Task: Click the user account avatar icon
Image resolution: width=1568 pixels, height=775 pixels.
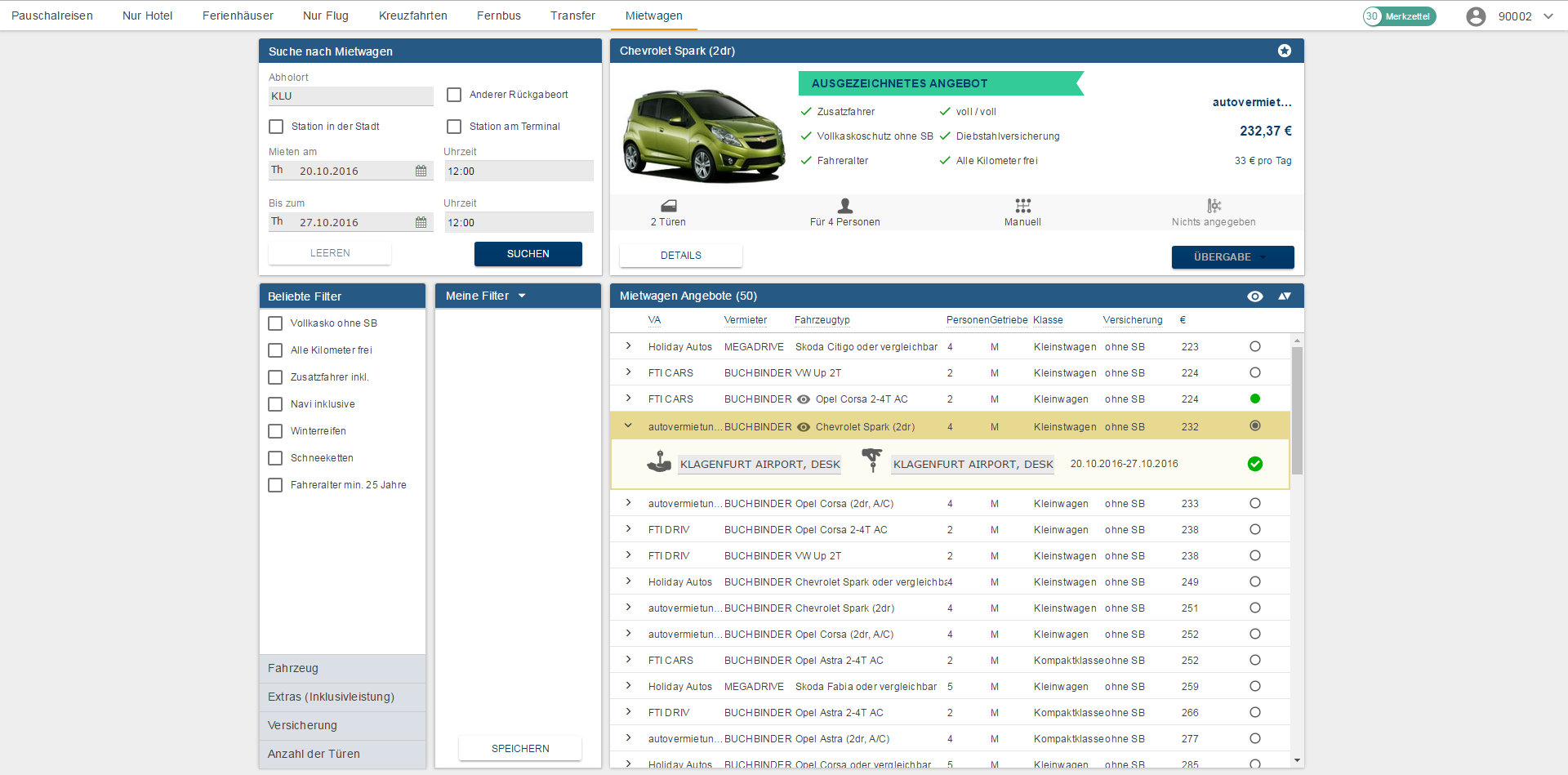Action: point(1475,16)
